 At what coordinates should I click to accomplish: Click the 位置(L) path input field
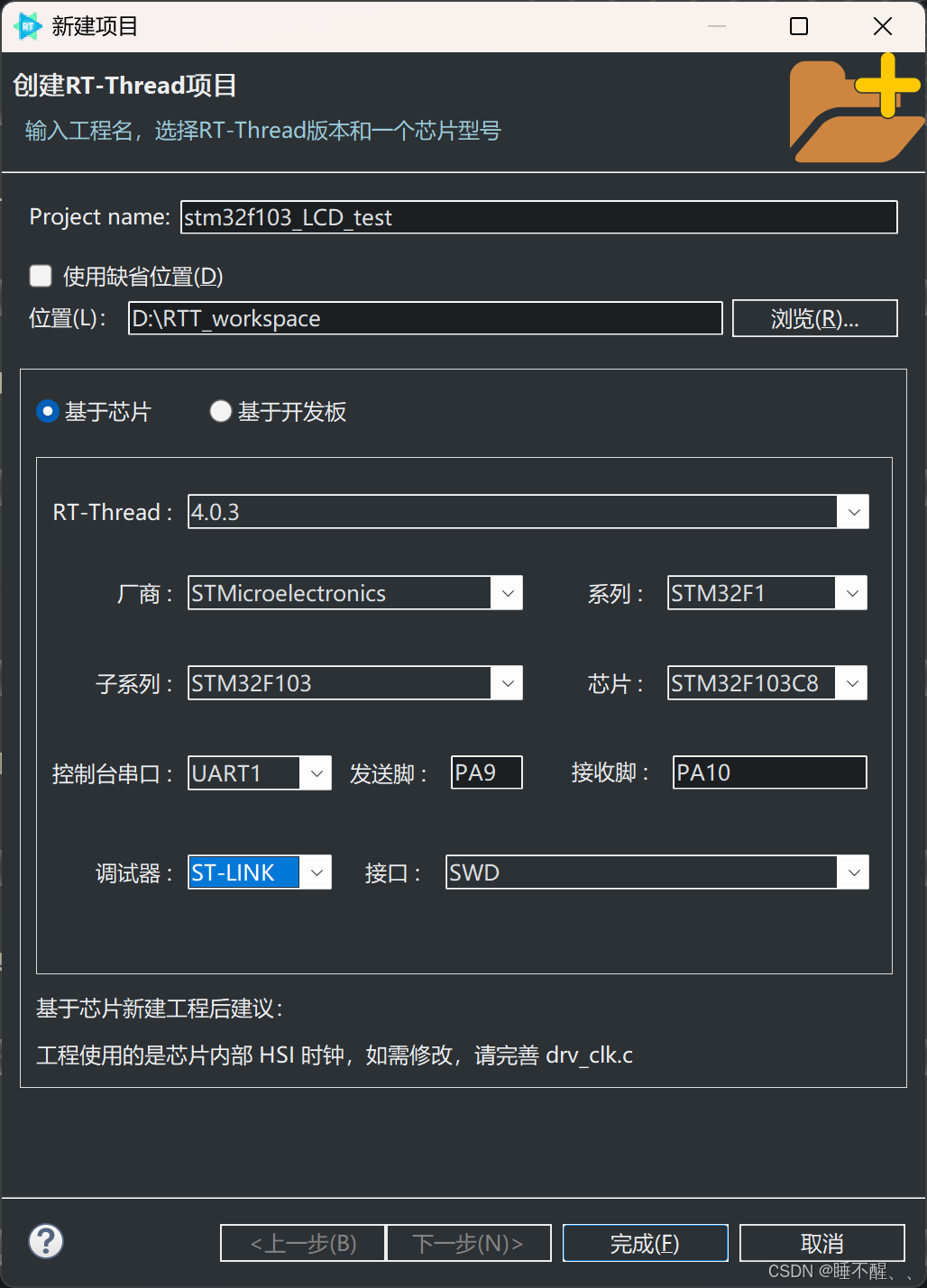pyautogui.click(x=426, y=318)
